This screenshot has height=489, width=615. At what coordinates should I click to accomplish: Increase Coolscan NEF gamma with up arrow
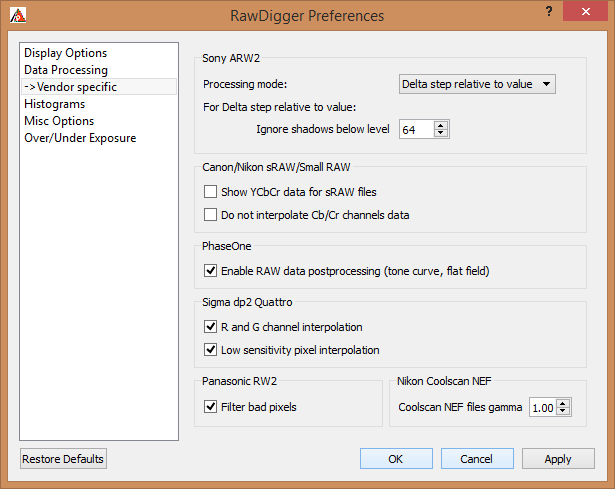(x=563, y=404)
